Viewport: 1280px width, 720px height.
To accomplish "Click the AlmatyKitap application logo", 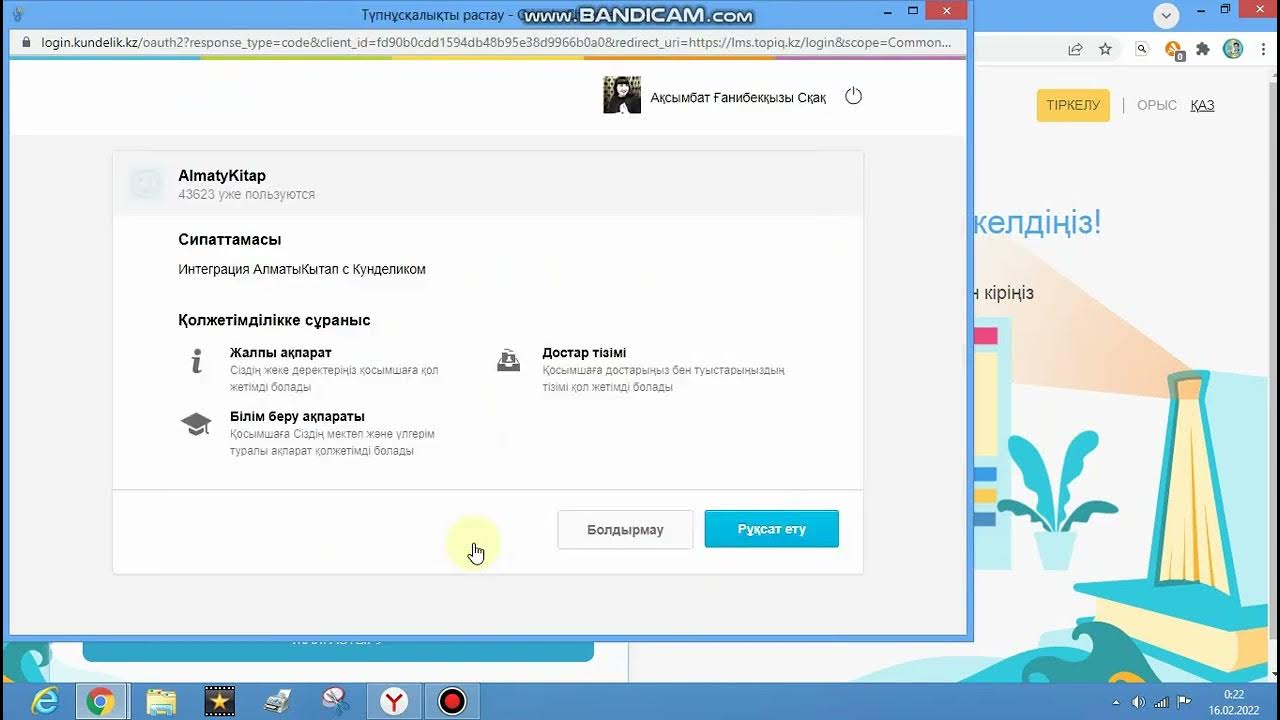I will coord(146,184).
